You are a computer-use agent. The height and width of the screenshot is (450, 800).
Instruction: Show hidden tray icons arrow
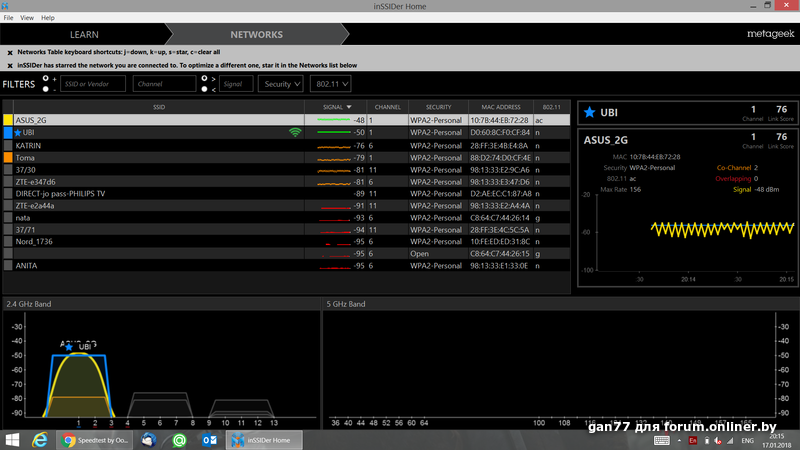tap(679, 440)
